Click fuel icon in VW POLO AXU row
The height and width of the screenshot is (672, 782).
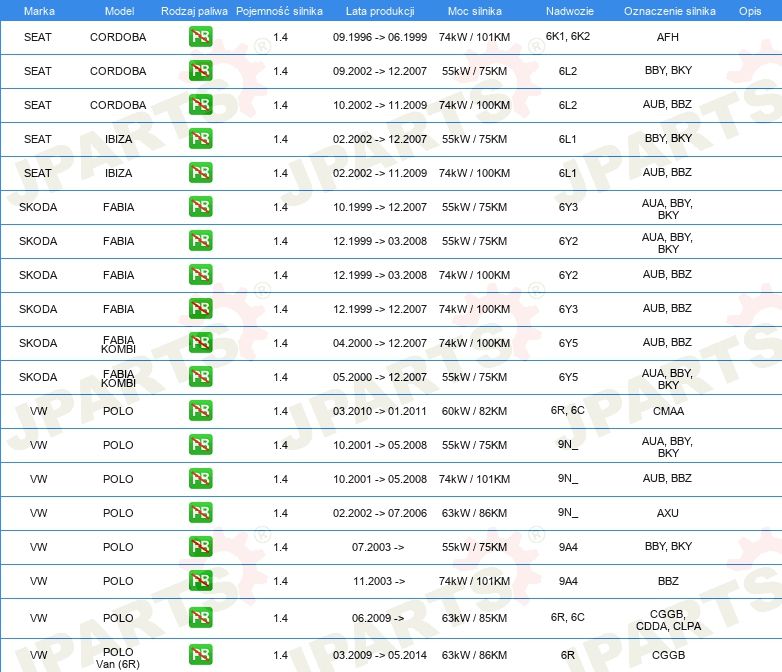tap(200, 512)
